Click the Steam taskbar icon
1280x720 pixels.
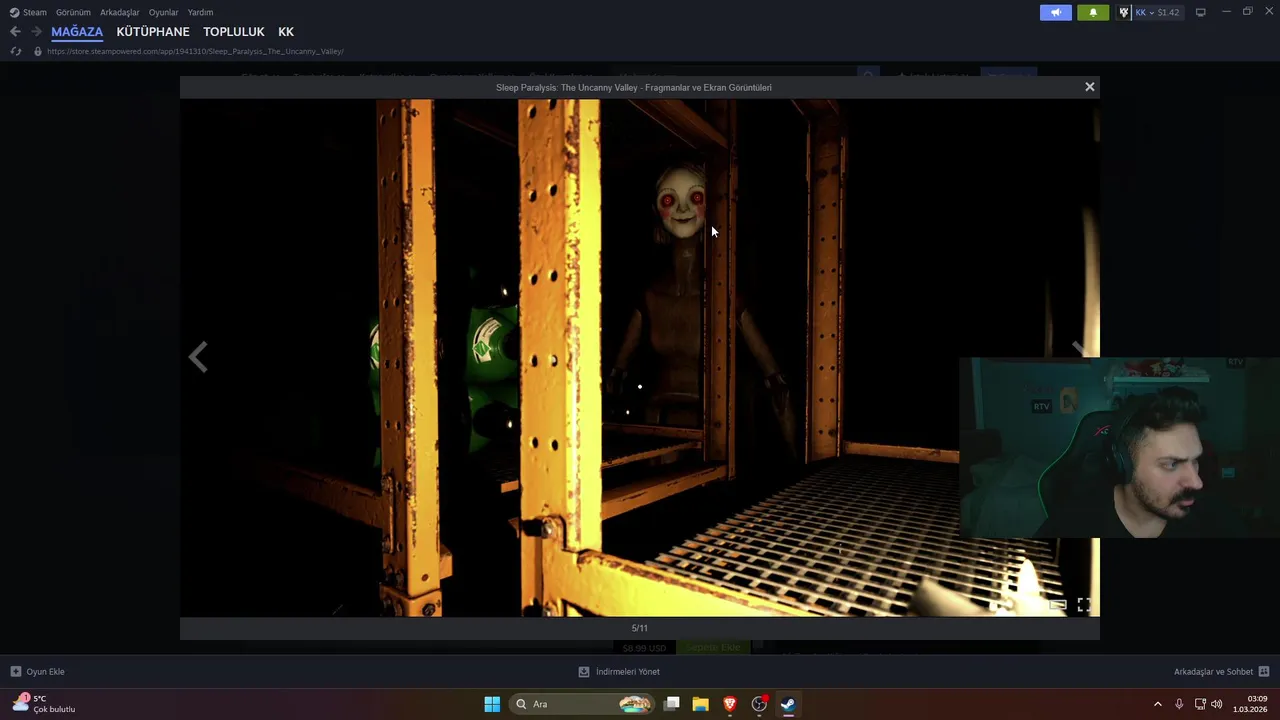[x=788, y=704]
